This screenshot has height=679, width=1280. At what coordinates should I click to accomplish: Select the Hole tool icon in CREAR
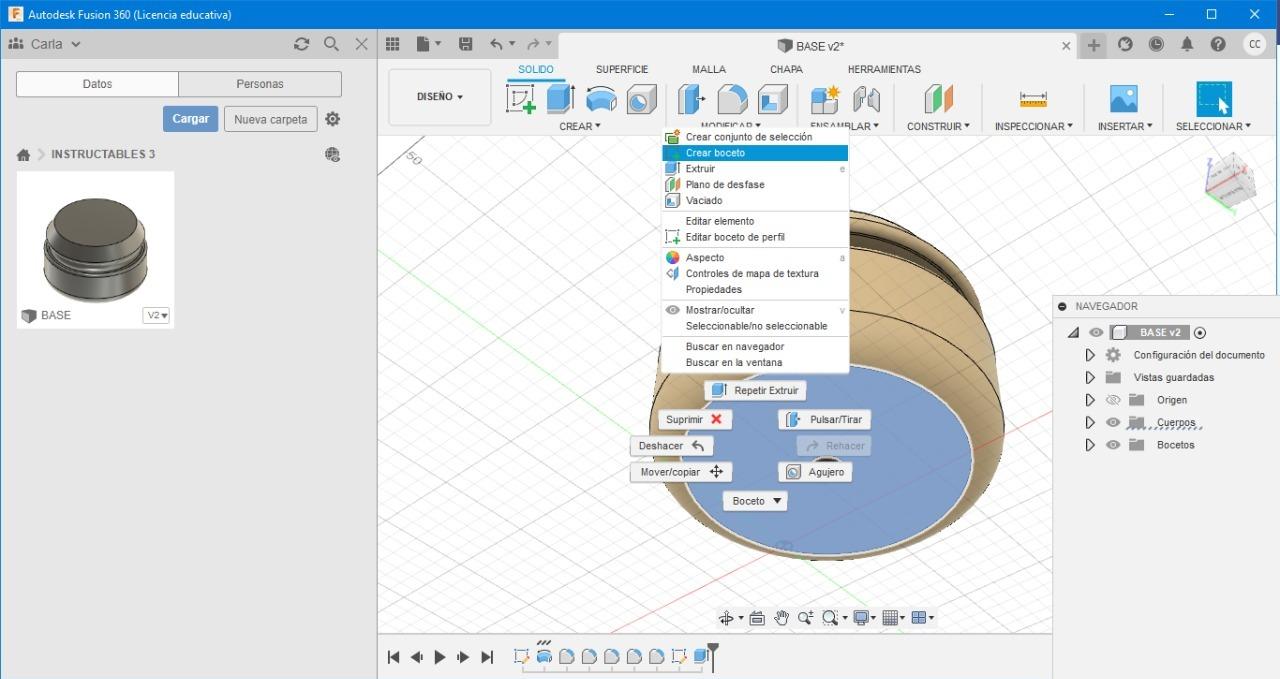click(x=641, y=99)
